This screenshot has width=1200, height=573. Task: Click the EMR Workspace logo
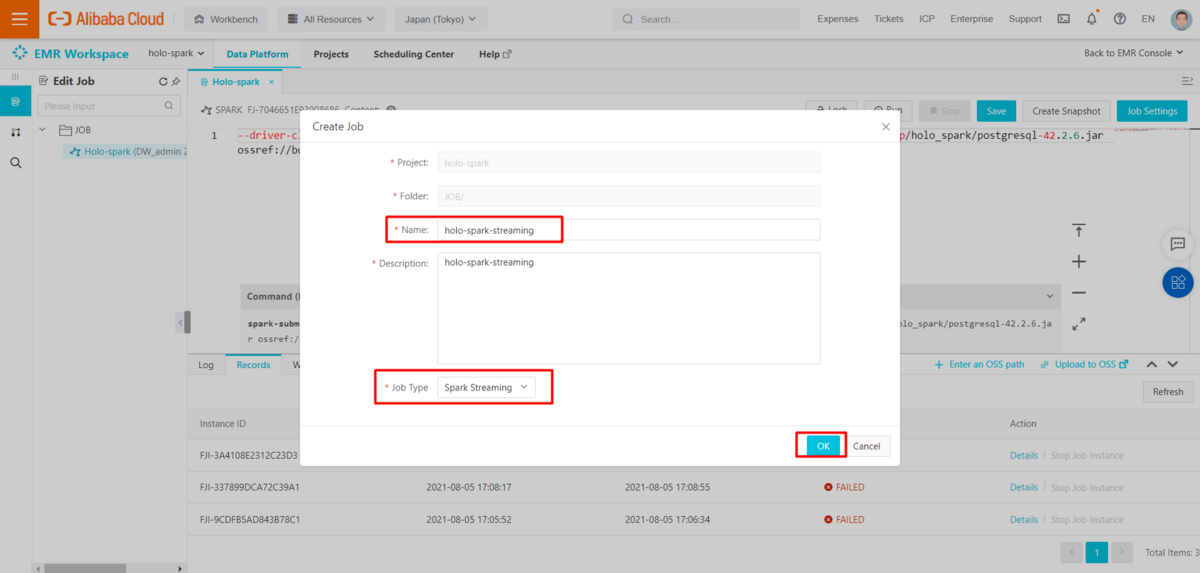70,54
